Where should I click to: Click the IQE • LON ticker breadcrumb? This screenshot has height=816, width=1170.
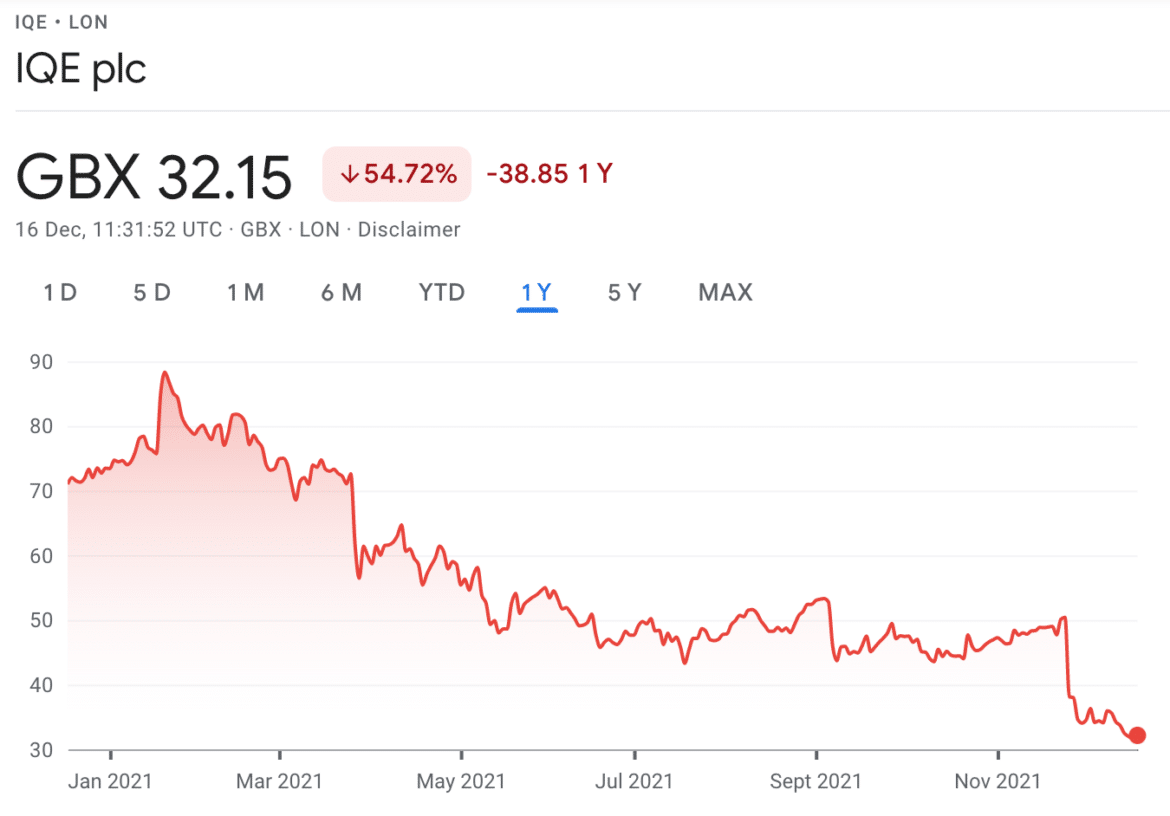61,21
